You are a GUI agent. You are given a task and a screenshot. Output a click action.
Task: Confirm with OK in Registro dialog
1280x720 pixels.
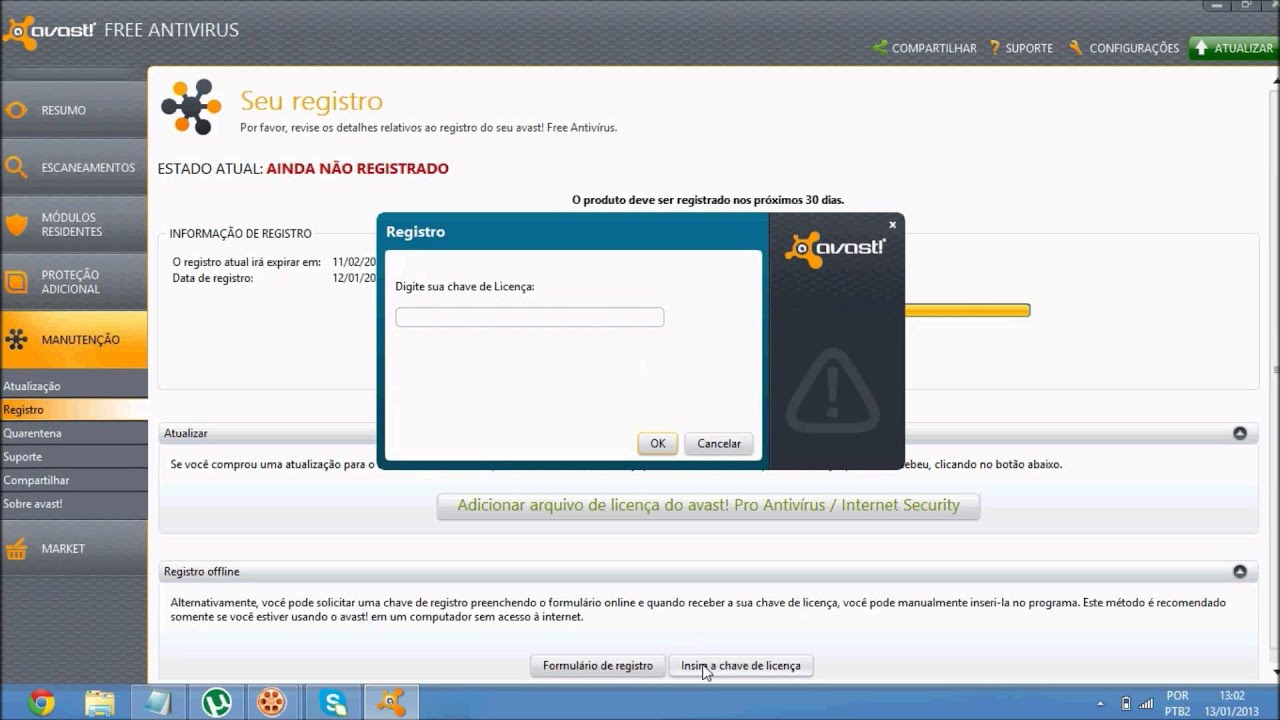[x=657, y=444]
